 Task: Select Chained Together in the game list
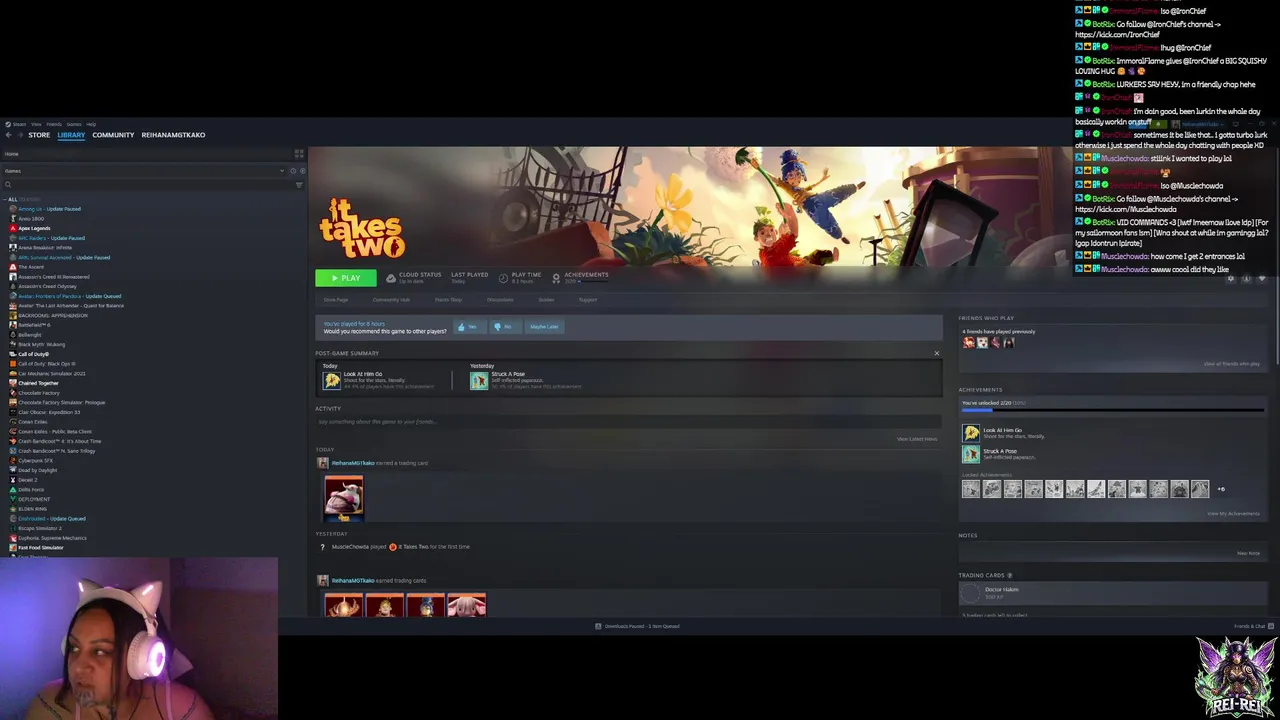[x=38, y=383]
